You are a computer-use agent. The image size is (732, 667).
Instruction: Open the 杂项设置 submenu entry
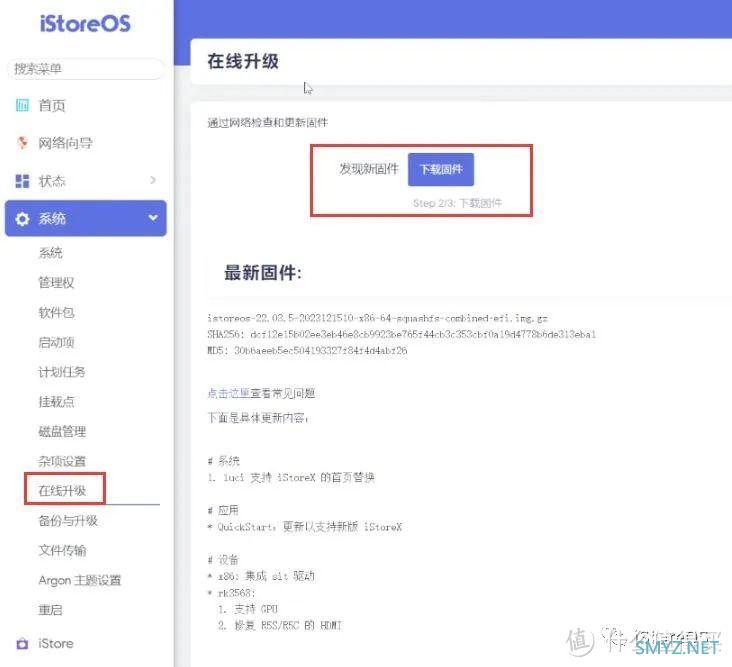point(62,461)
